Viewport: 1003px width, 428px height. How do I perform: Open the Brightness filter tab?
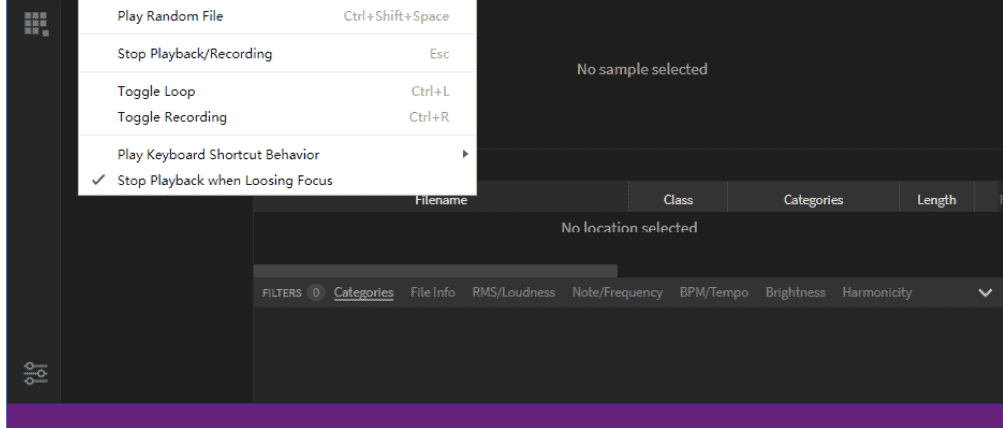795,292
